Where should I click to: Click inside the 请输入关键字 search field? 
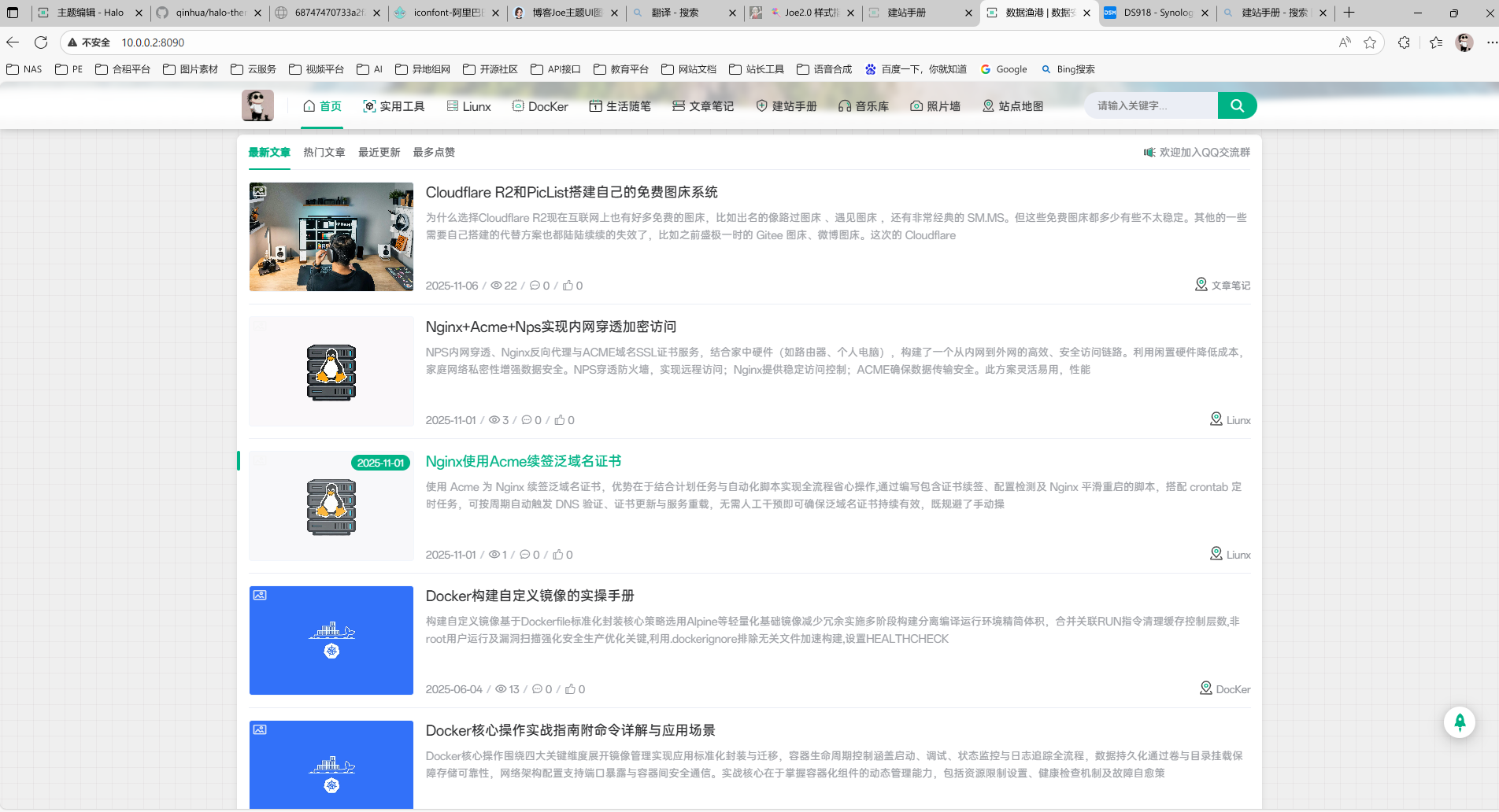tap(1151, 105)
